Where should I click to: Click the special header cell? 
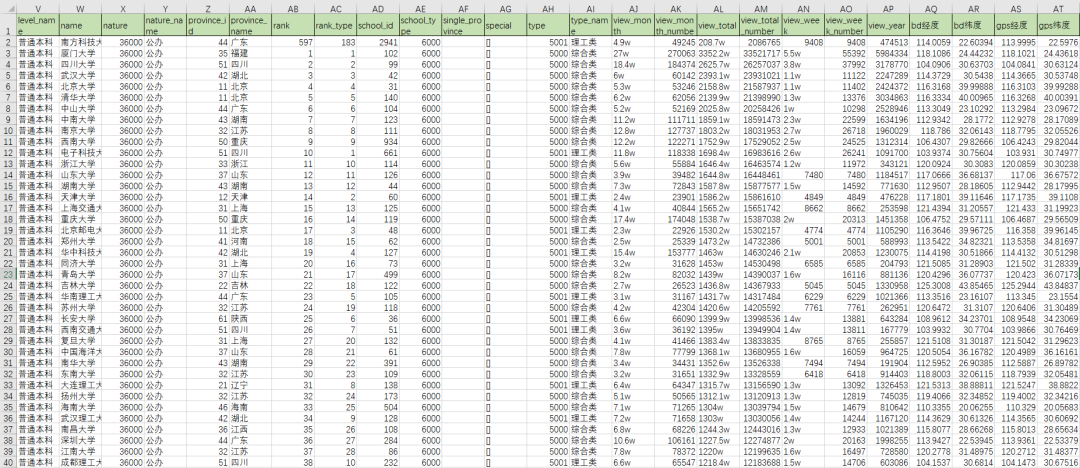(505, 25)
